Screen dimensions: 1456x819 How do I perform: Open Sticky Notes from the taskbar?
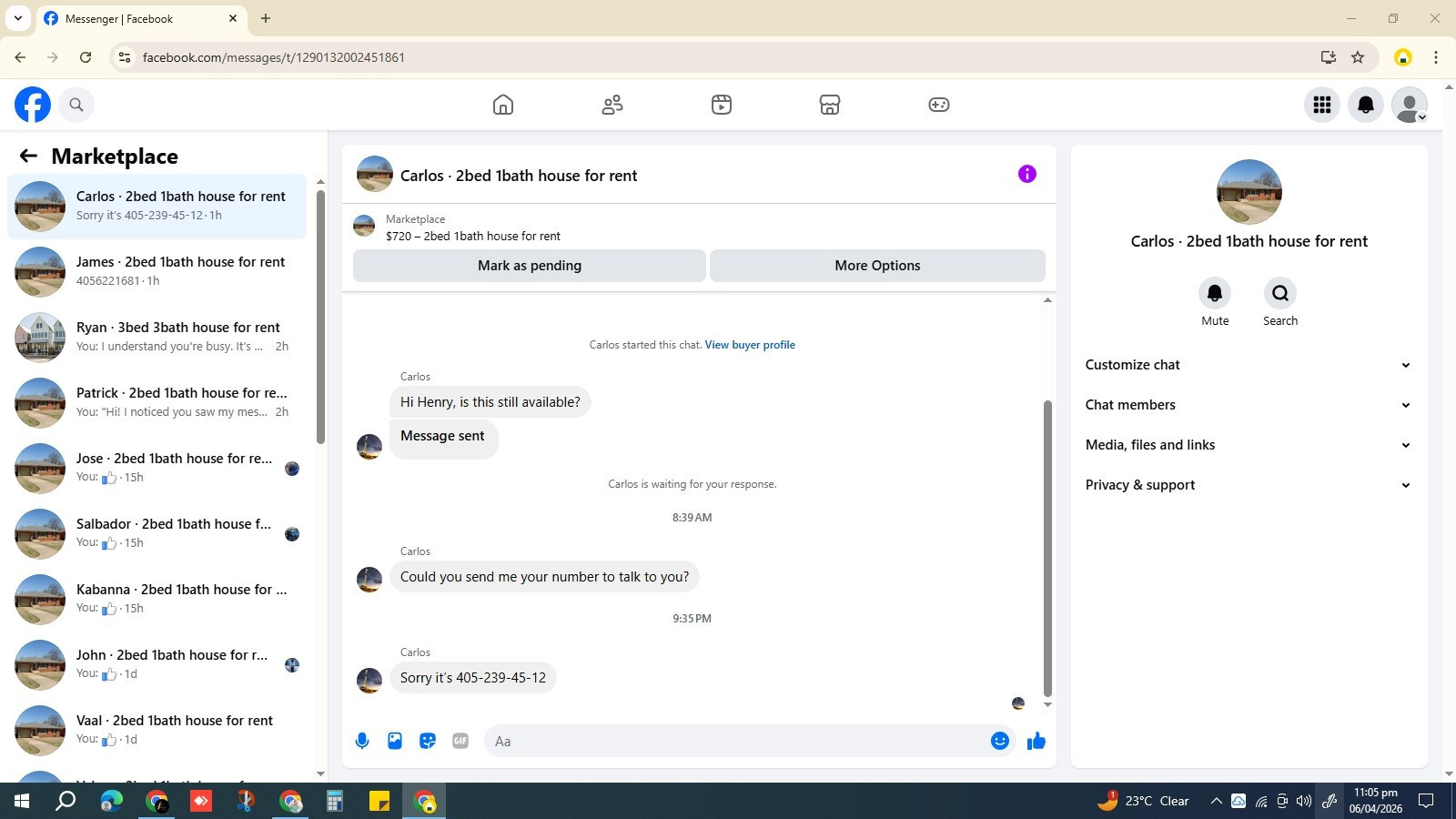tap(379, 801)
